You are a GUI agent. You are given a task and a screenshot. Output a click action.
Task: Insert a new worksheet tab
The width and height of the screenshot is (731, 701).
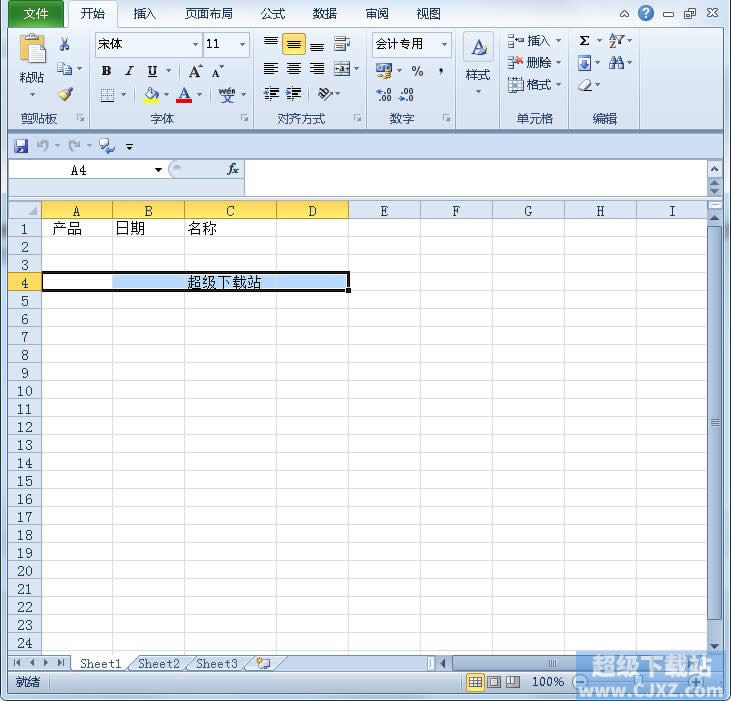point(263,663)
